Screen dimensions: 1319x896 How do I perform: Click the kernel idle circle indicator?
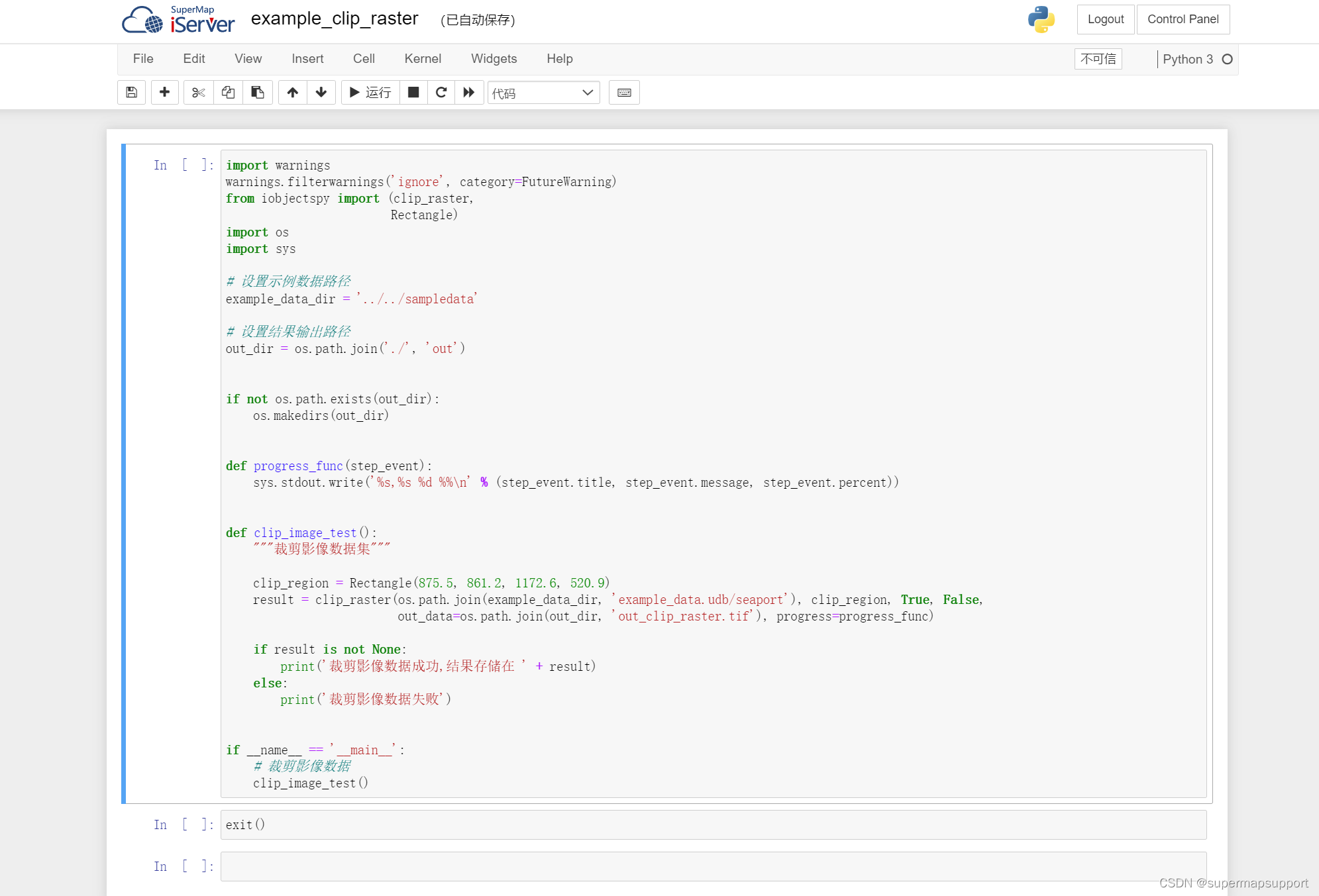click(x=1228, y=60)
